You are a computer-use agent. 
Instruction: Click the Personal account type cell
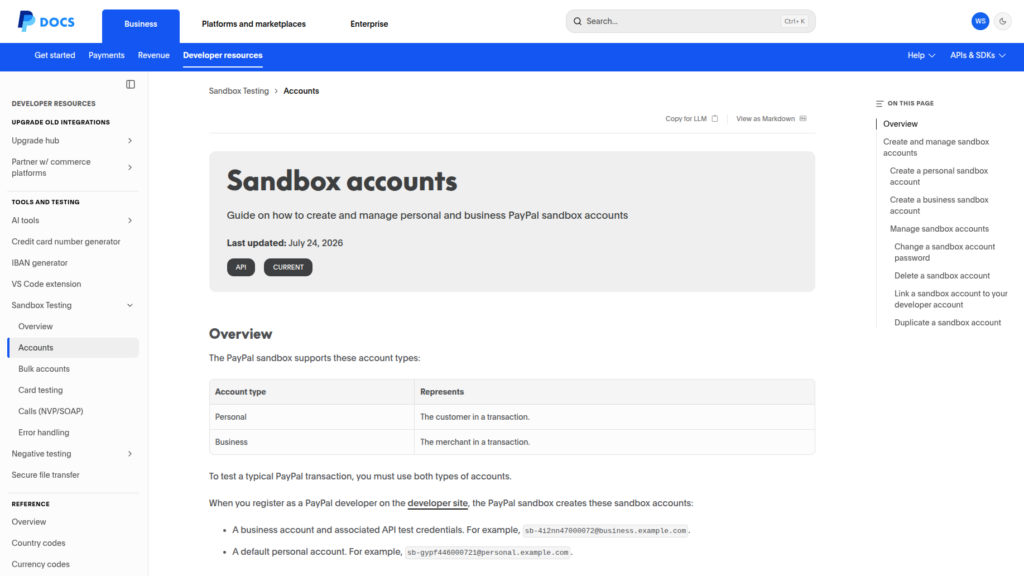coord(312,417)
